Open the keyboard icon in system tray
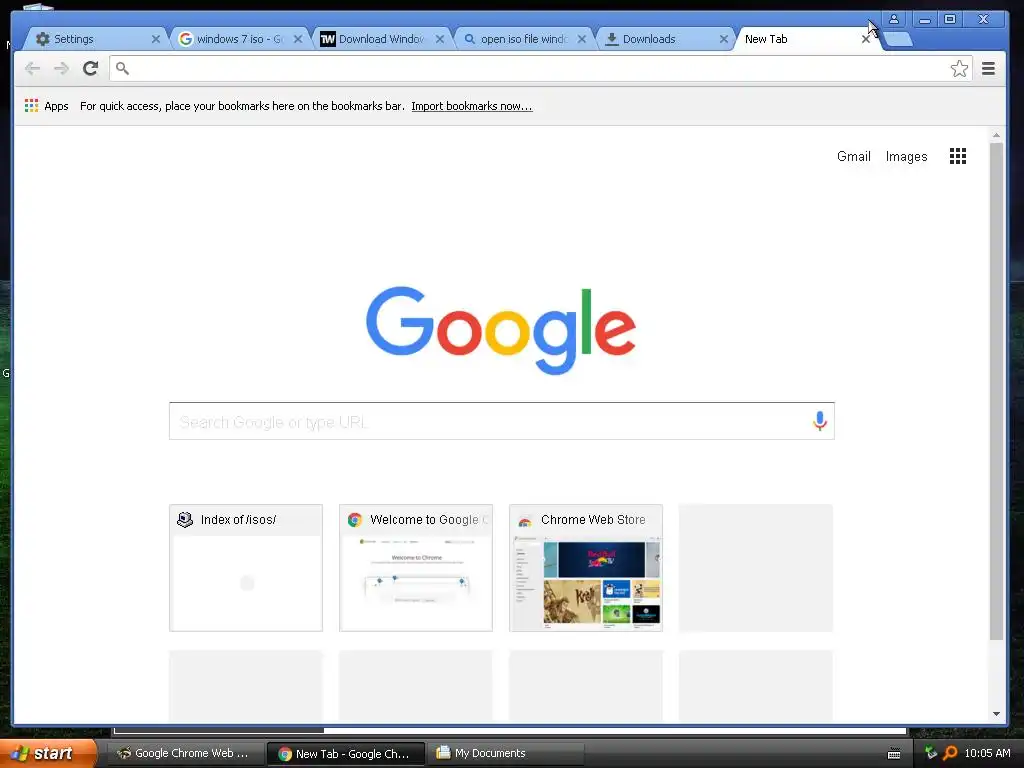1024x768 pixels. point(894,754)
